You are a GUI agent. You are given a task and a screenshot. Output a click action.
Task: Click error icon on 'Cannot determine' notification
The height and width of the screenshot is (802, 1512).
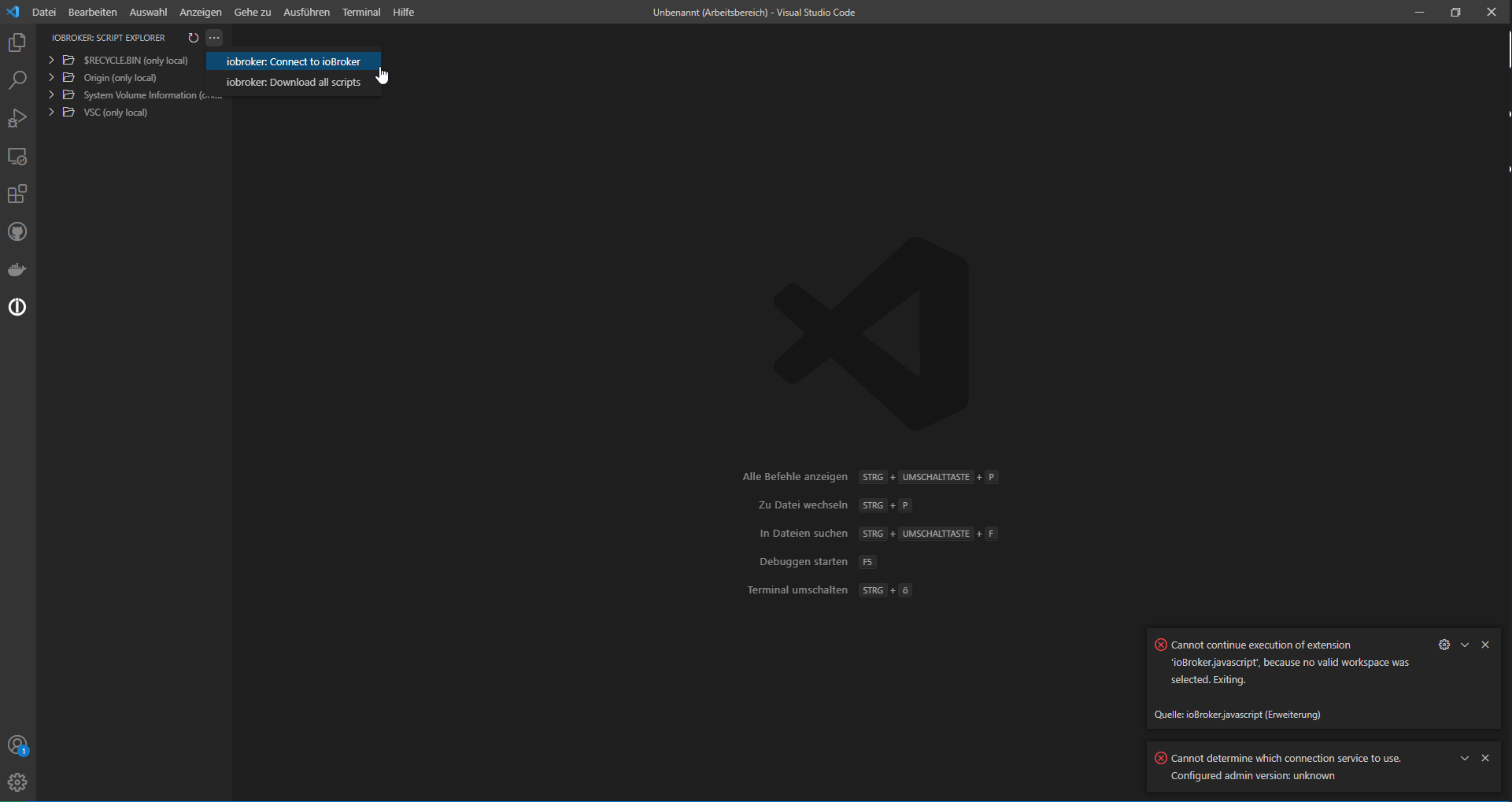point(1161,758)
